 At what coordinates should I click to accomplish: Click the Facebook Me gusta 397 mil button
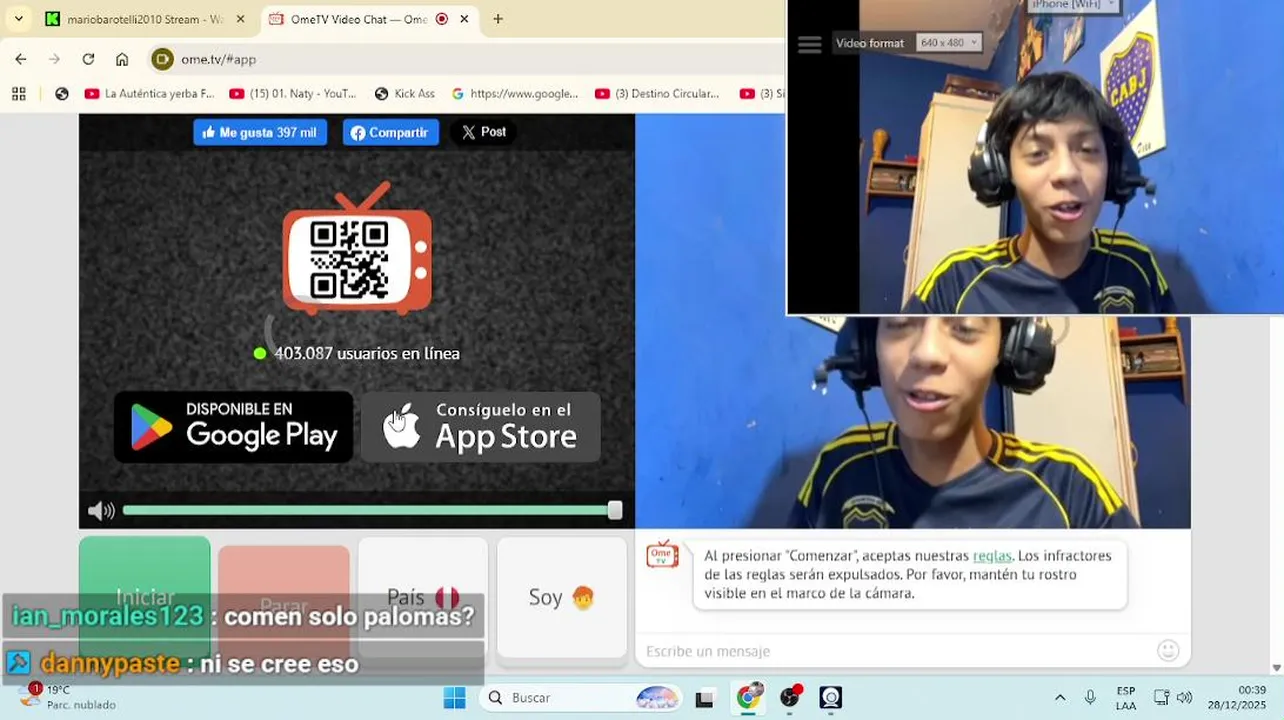260,132
